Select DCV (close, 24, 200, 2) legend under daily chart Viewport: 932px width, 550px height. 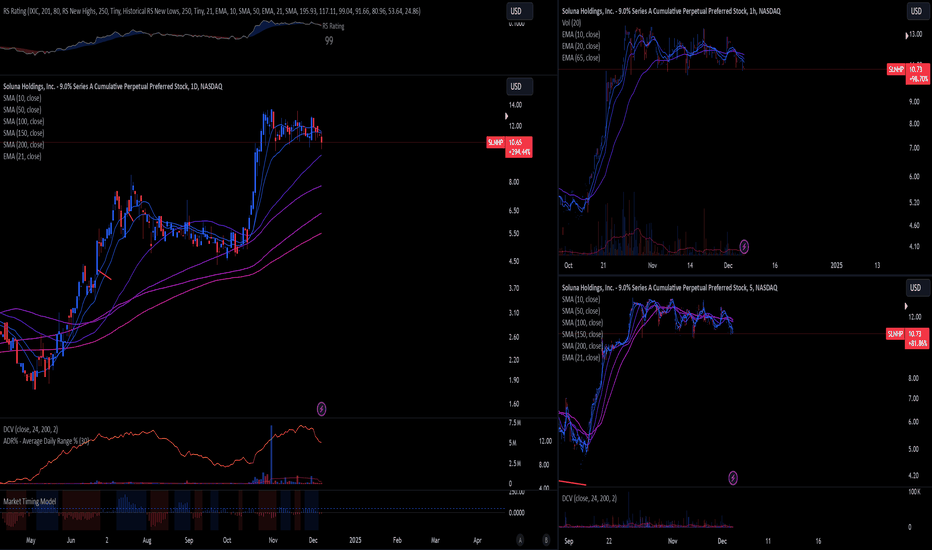point(30,429)
